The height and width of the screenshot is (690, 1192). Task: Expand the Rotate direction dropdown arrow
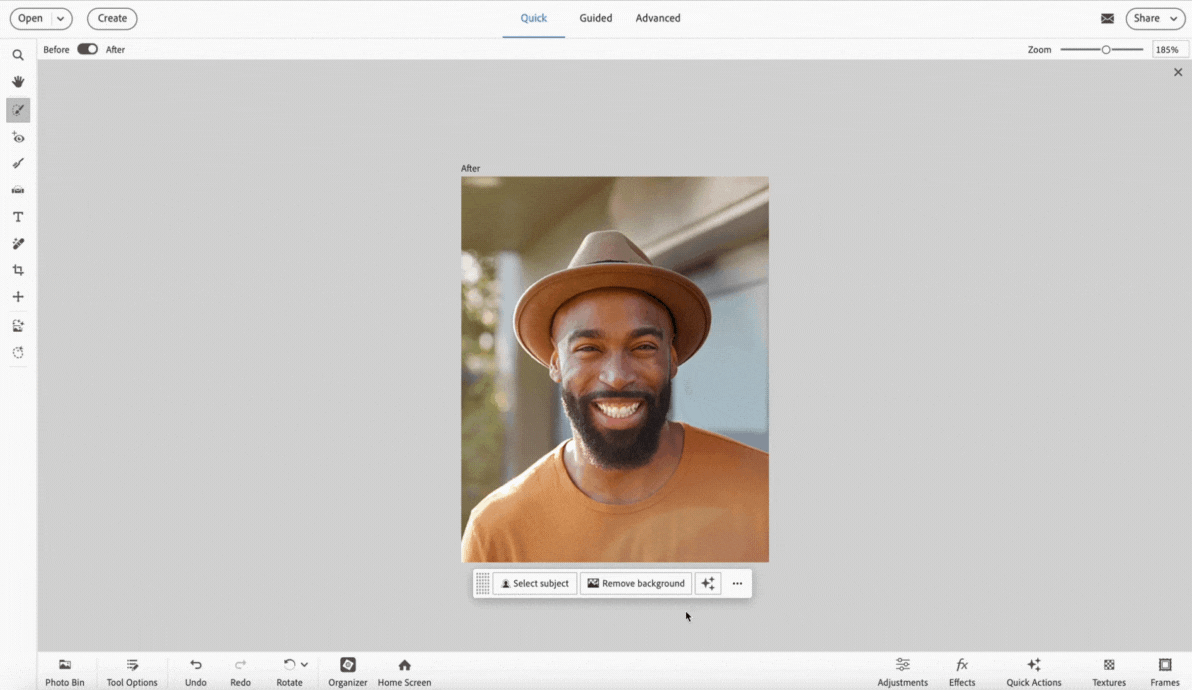click(304, 665)
